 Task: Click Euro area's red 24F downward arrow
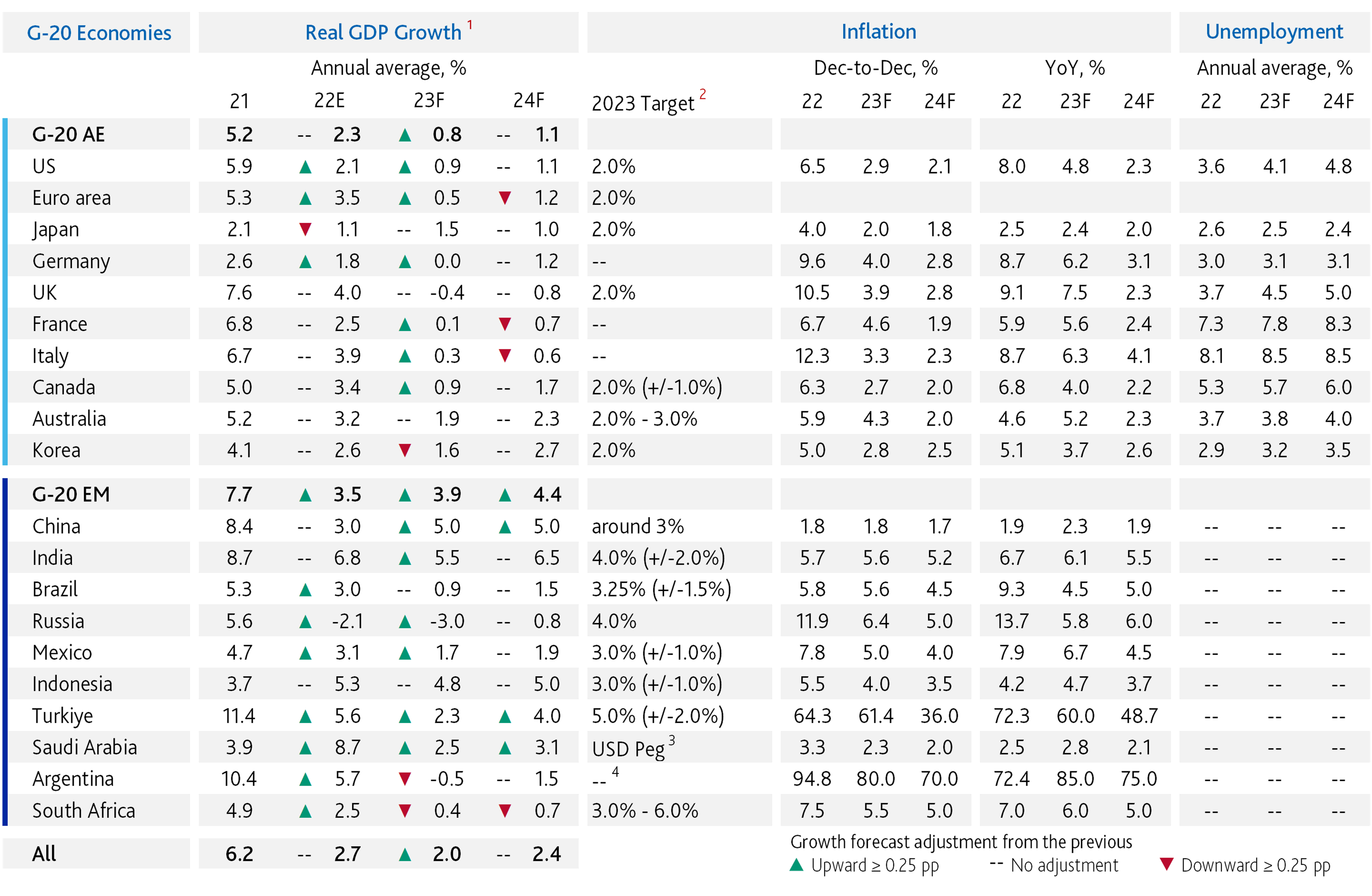click(505, 198)
